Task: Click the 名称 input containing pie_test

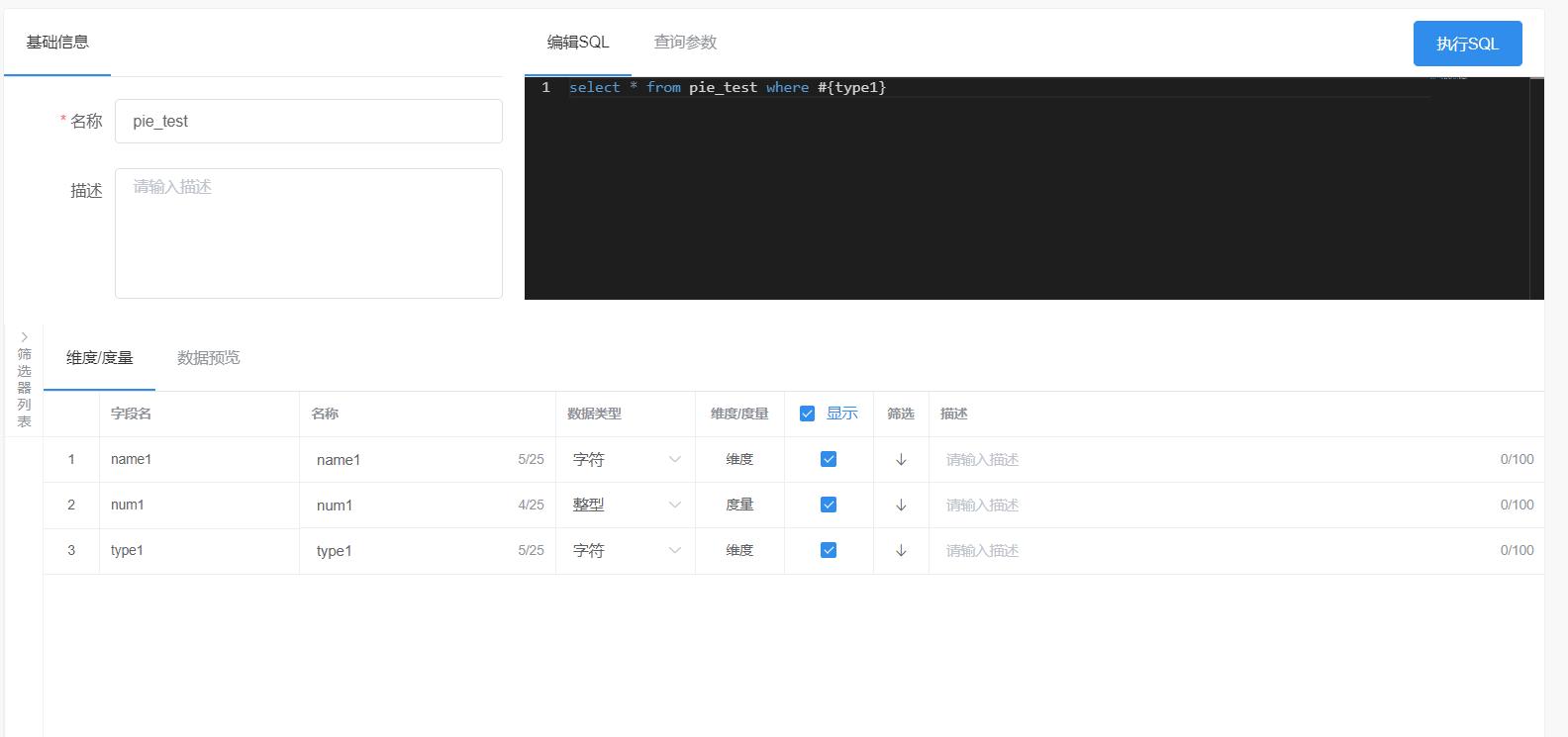Action: tap(309, 121)
